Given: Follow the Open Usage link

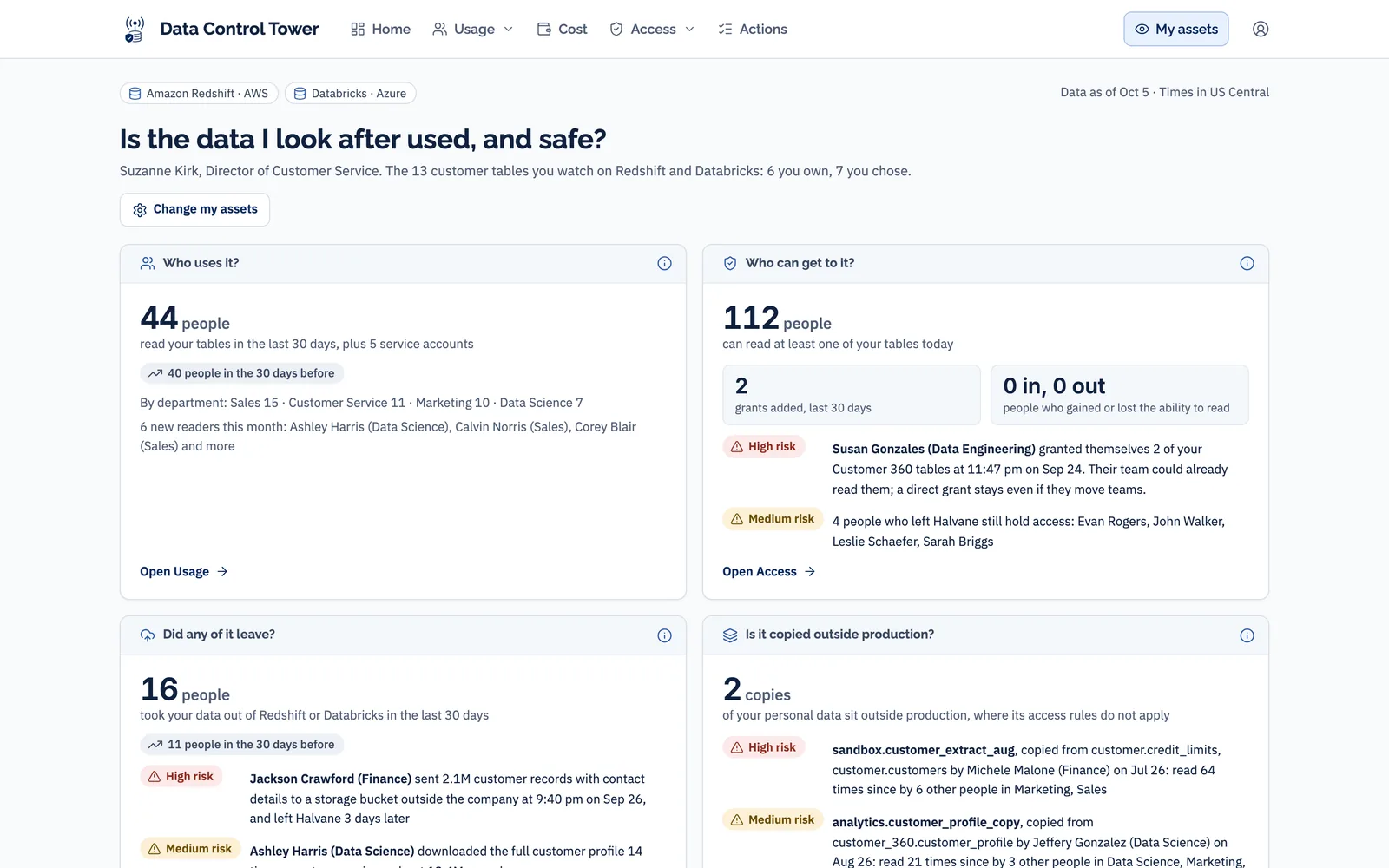Looking at the screenshot, I should click(184, 571).
